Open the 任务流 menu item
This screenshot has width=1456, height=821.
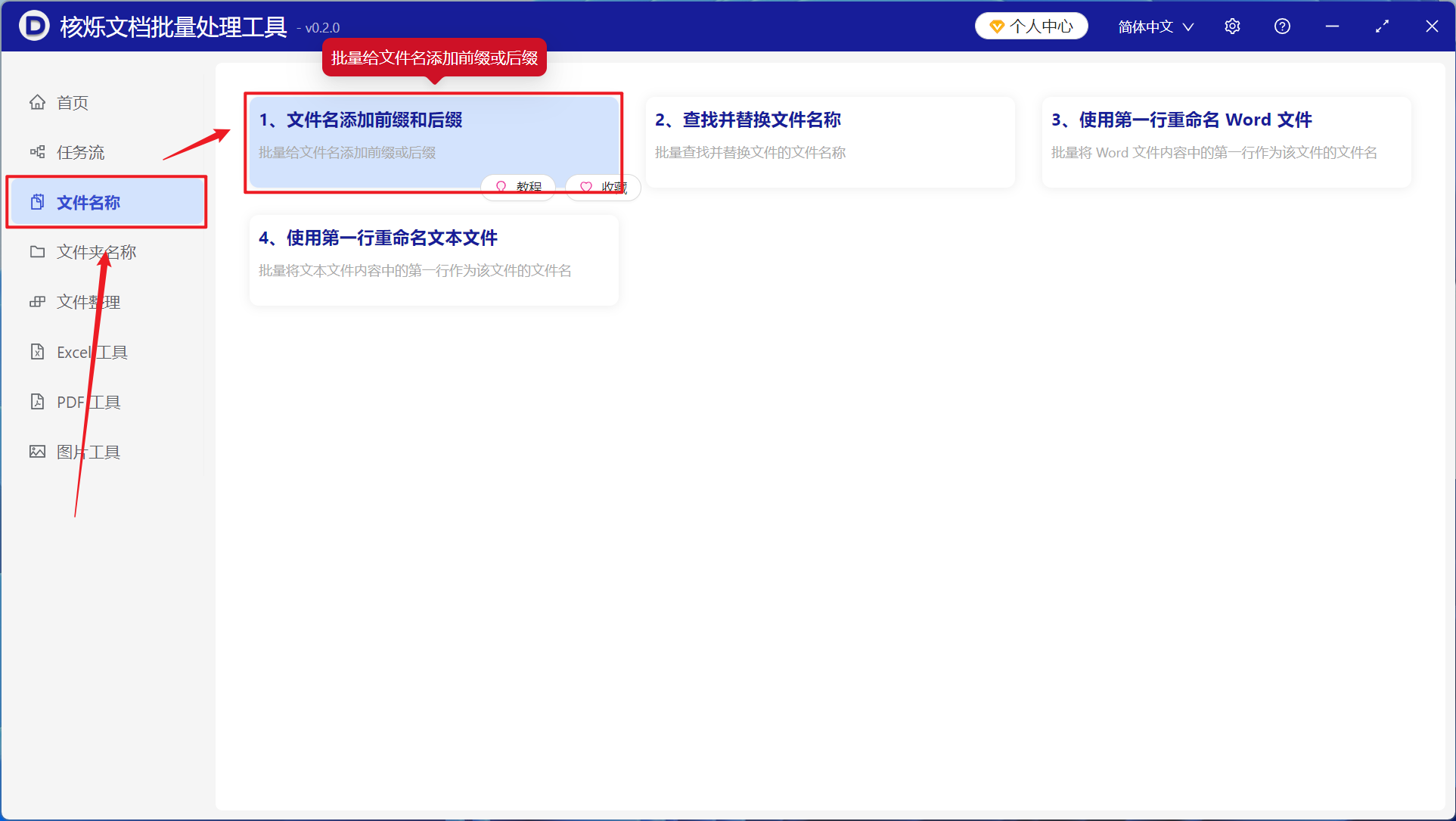(x=107, y=152)
